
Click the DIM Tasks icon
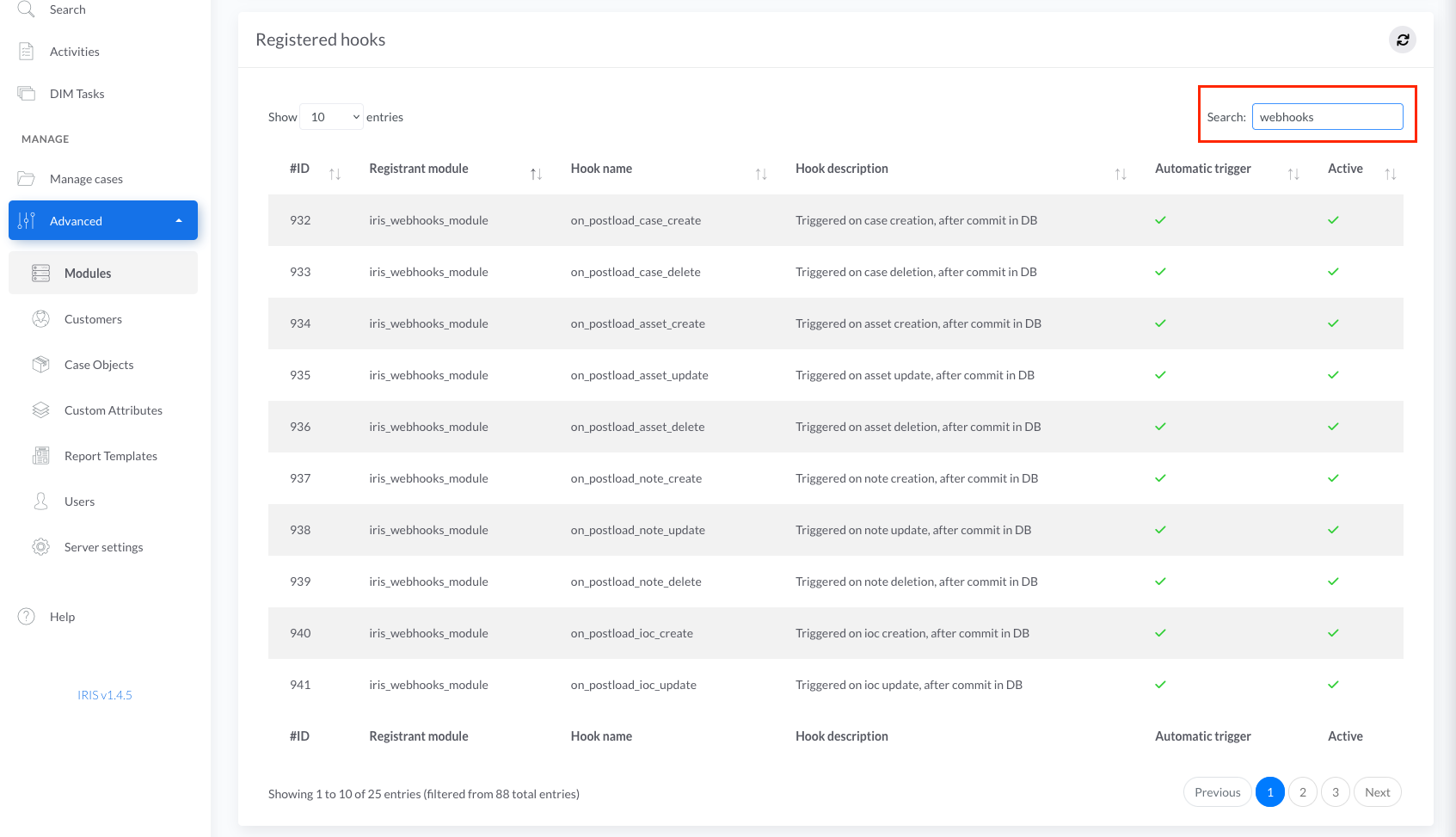tap(27, 94)
